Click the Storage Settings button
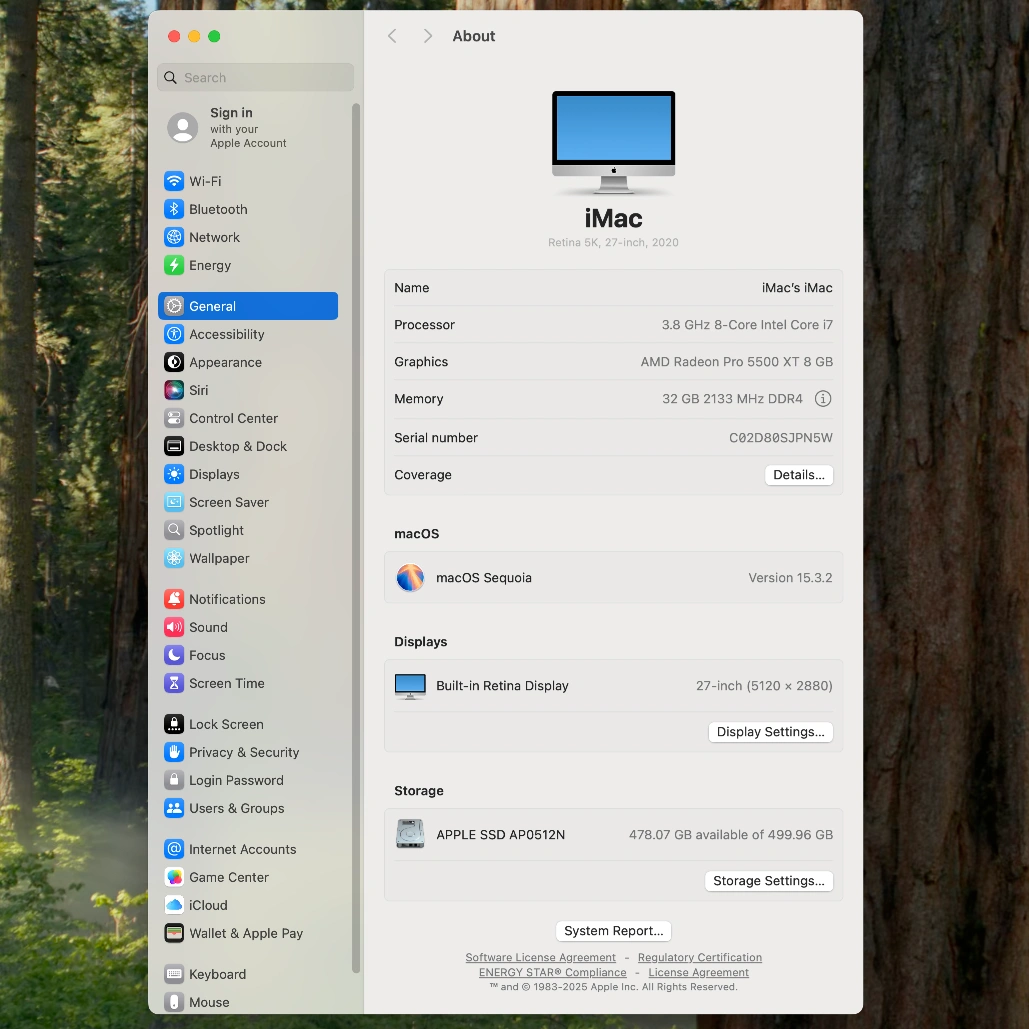The image size is (1029, 1029). coord(768,881)
